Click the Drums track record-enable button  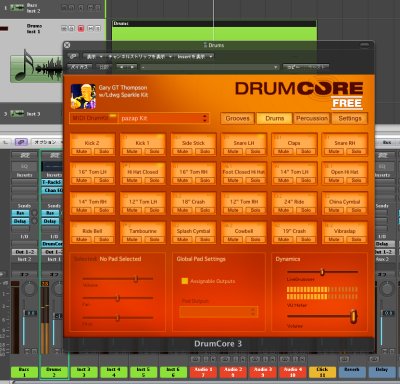point(81,28)
